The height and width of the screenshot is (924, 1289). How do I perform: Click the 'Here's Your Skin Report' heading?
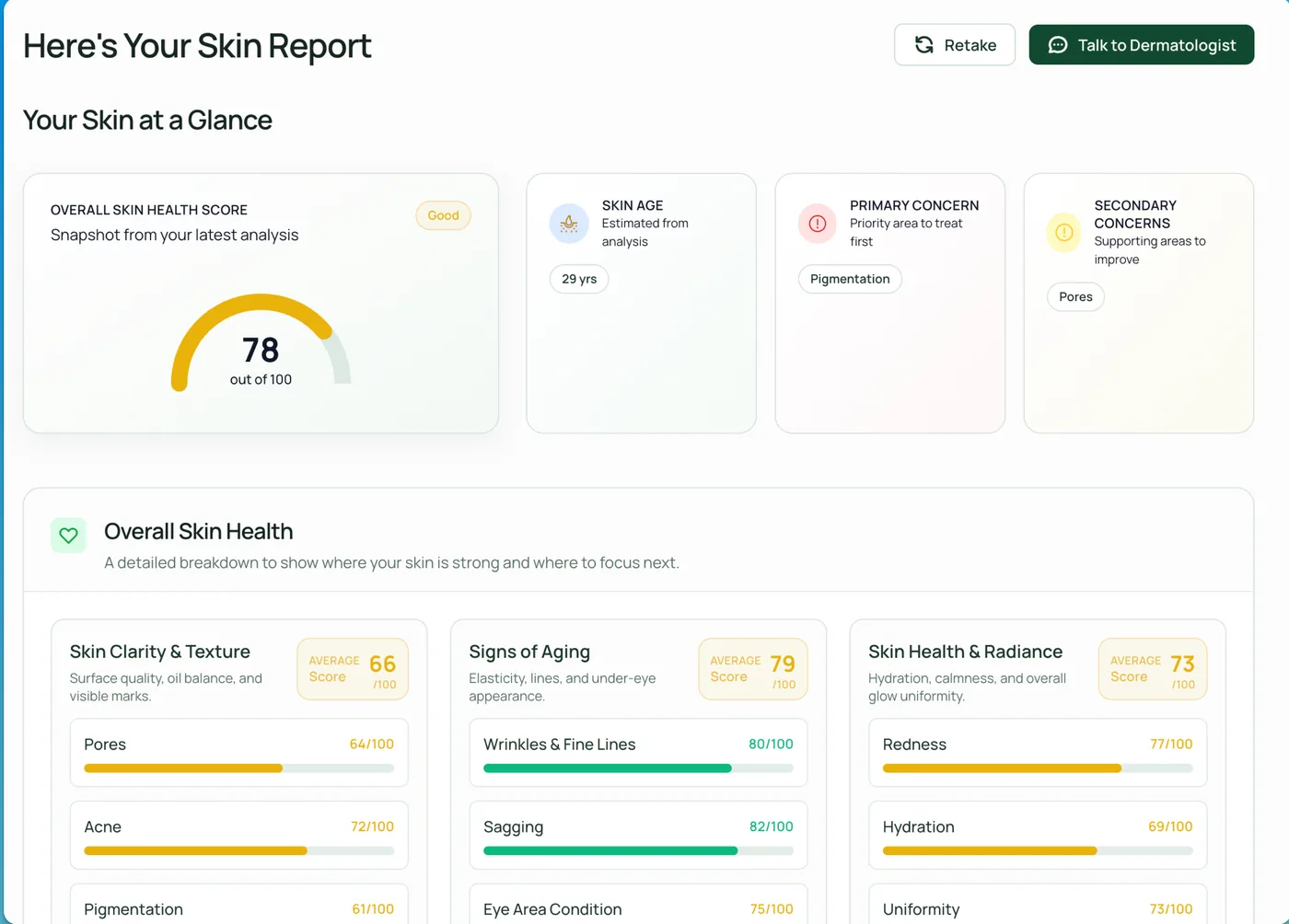point(197,46)
